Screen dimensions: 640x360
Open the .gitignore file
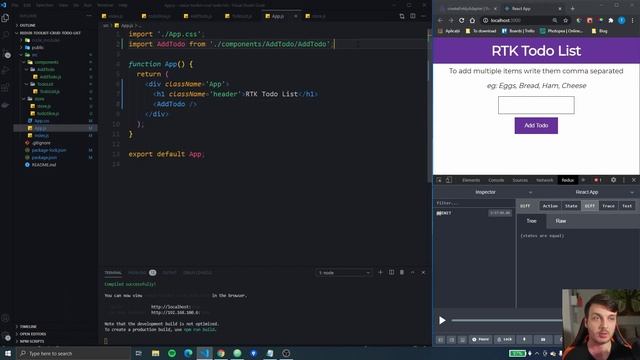pos(55,143)
